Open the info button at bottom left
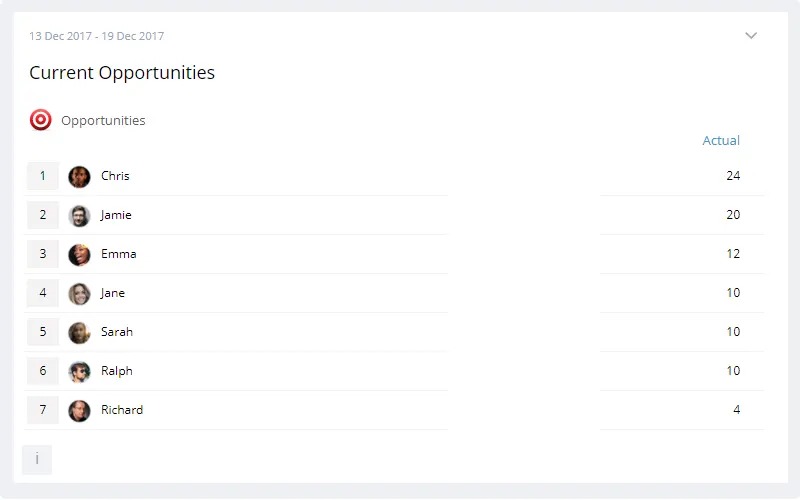This screenshot has width=800, height=500. click(x=37, y=460)
